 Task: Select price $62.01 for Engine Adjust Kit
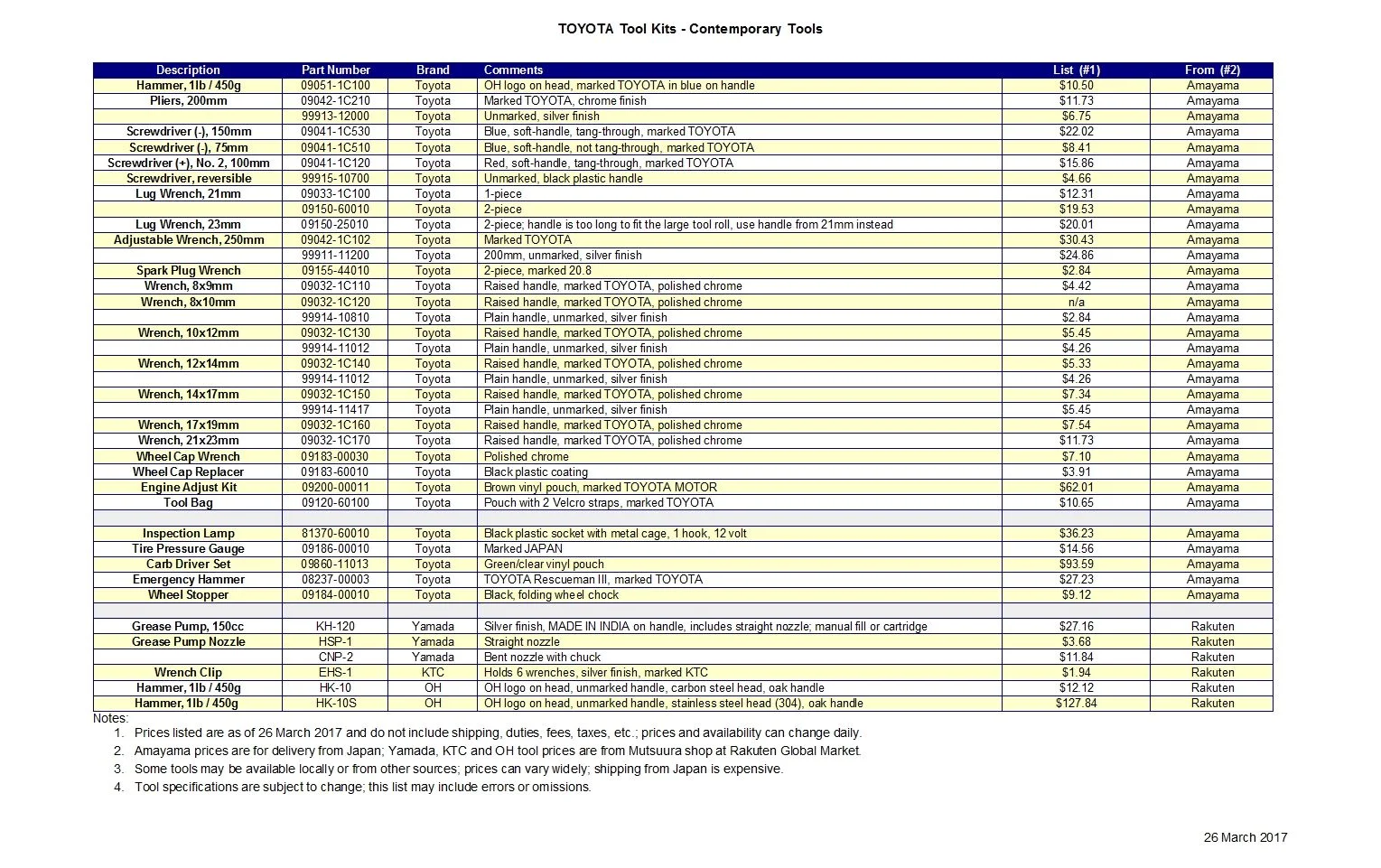(x=1076, y=487)
